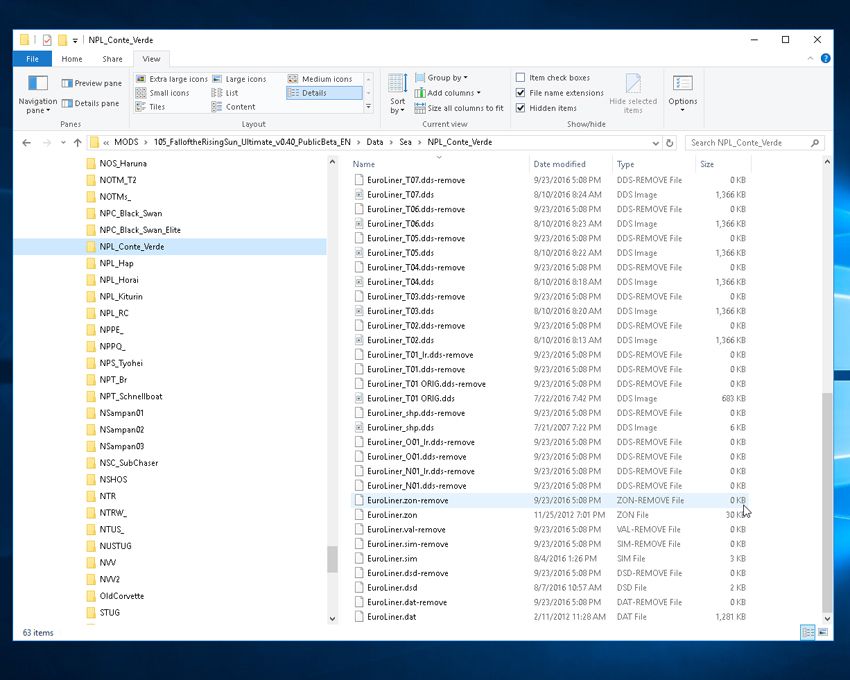The width and height of the screenshot is (850, 680).
Task: Select file EuroLiner.zon
Action: (392, 515)
